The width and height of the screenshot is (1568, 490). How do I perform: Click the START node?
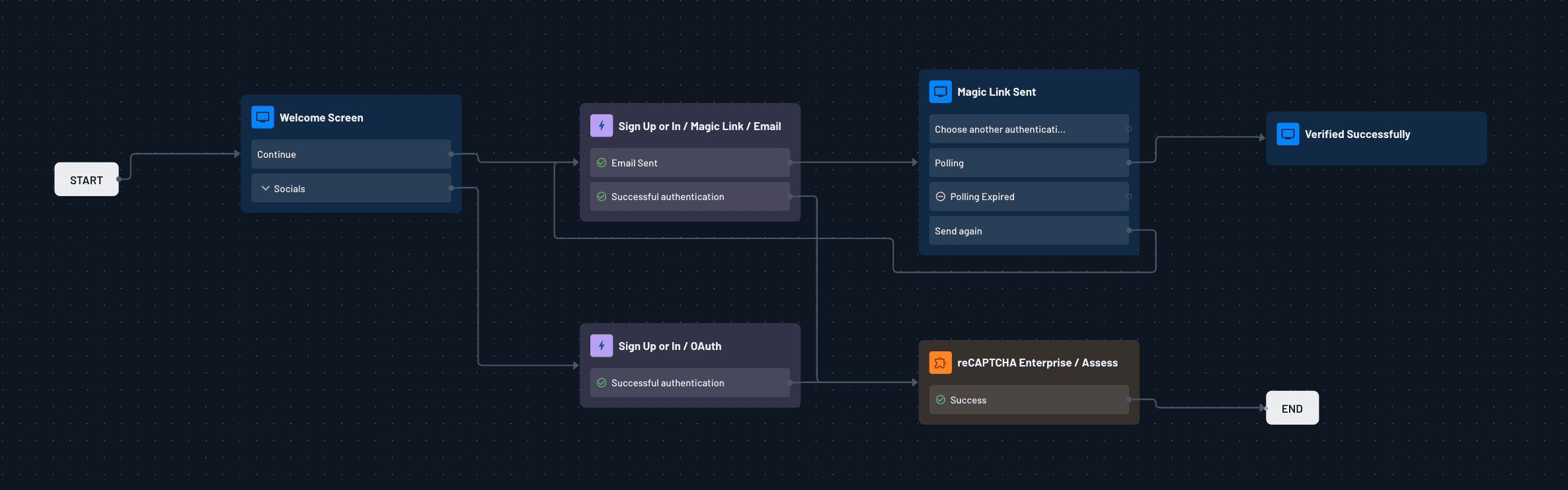(x=86, y=180)
